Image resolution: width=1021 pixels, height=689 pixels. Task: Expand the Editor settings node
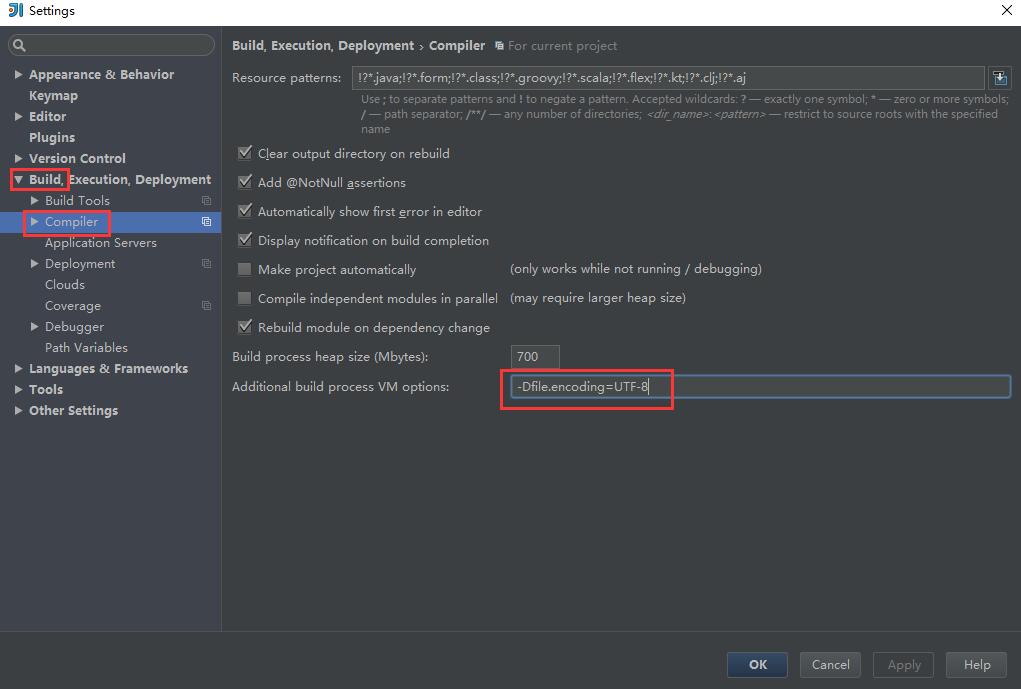[x=18, y=117]
